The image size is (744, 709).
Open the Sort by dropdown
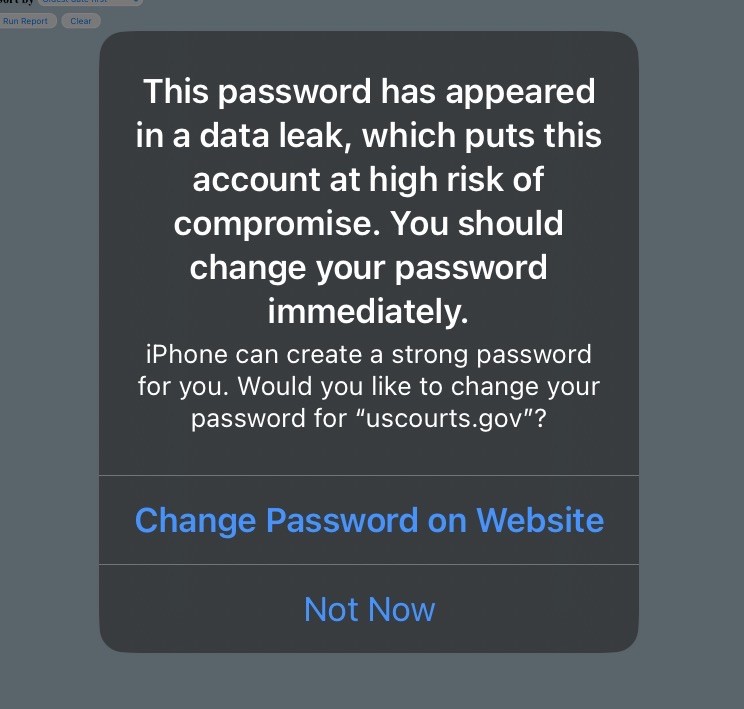pos(89,2)
